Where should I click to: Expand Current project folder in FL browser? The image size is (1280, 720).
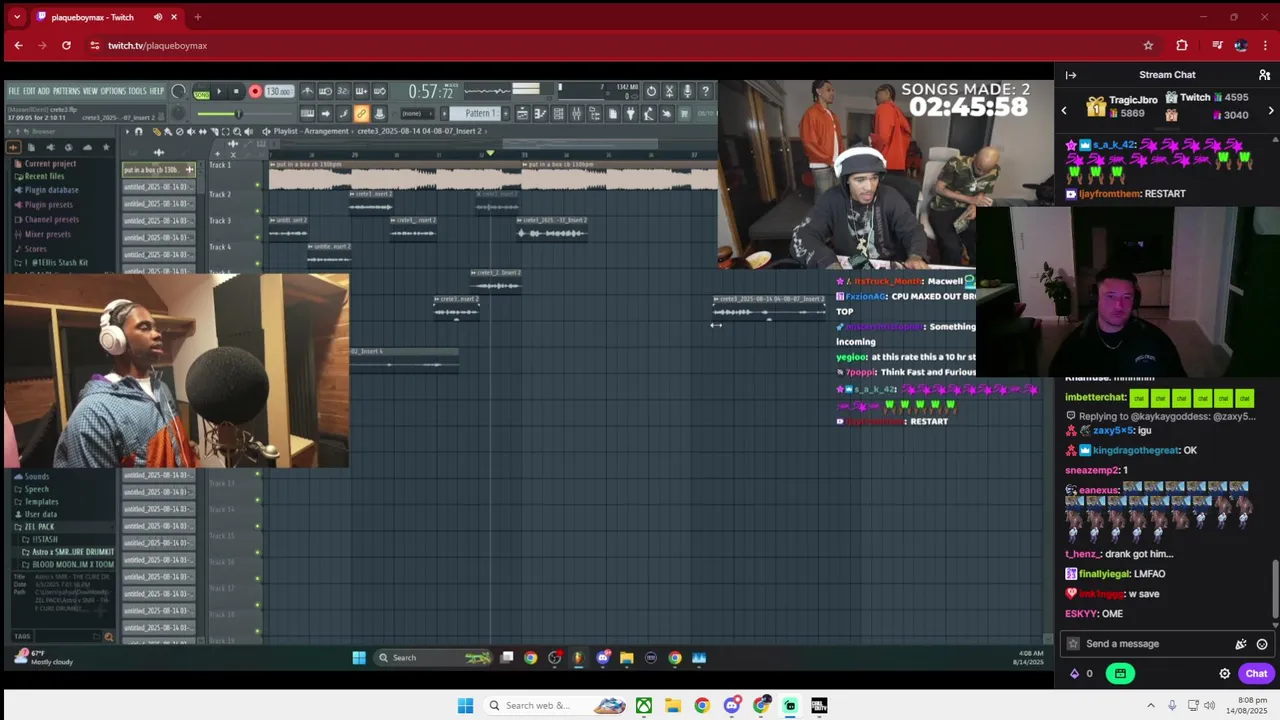point(50,164)
